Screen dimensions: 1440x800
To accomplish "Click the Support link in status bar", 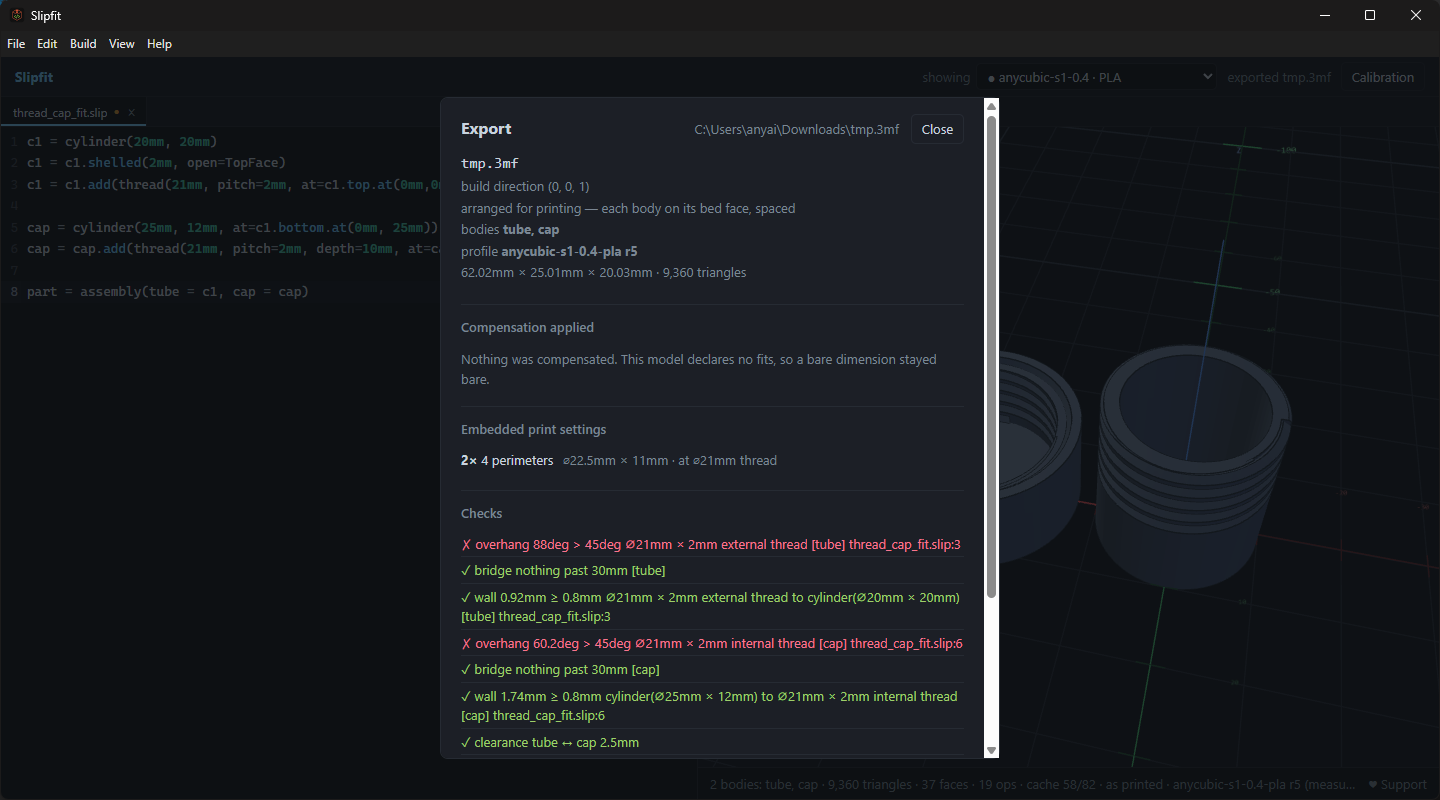I will 1398,785.
